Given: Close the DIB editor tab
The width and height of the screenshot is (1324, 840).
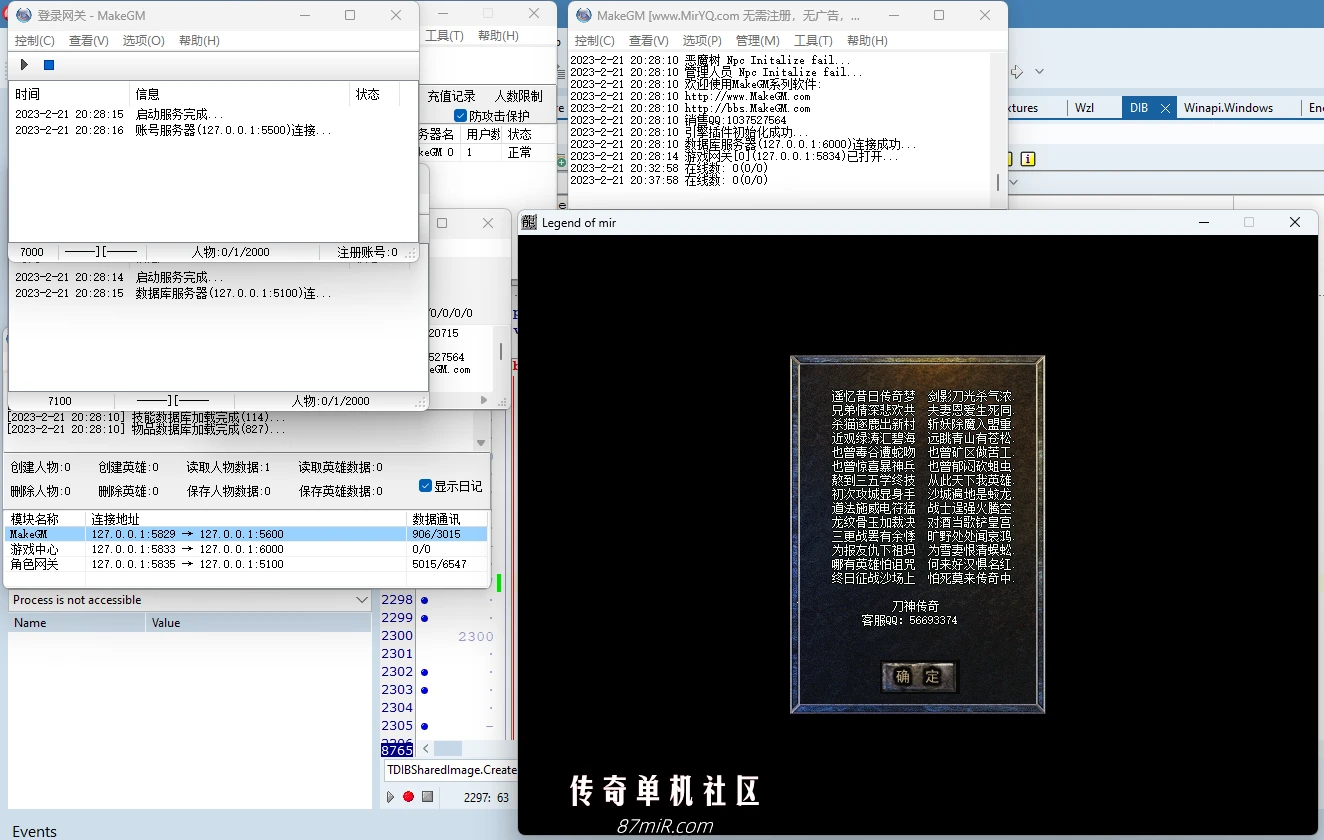Looking at the screenshot, I should tap(1164, 108).
